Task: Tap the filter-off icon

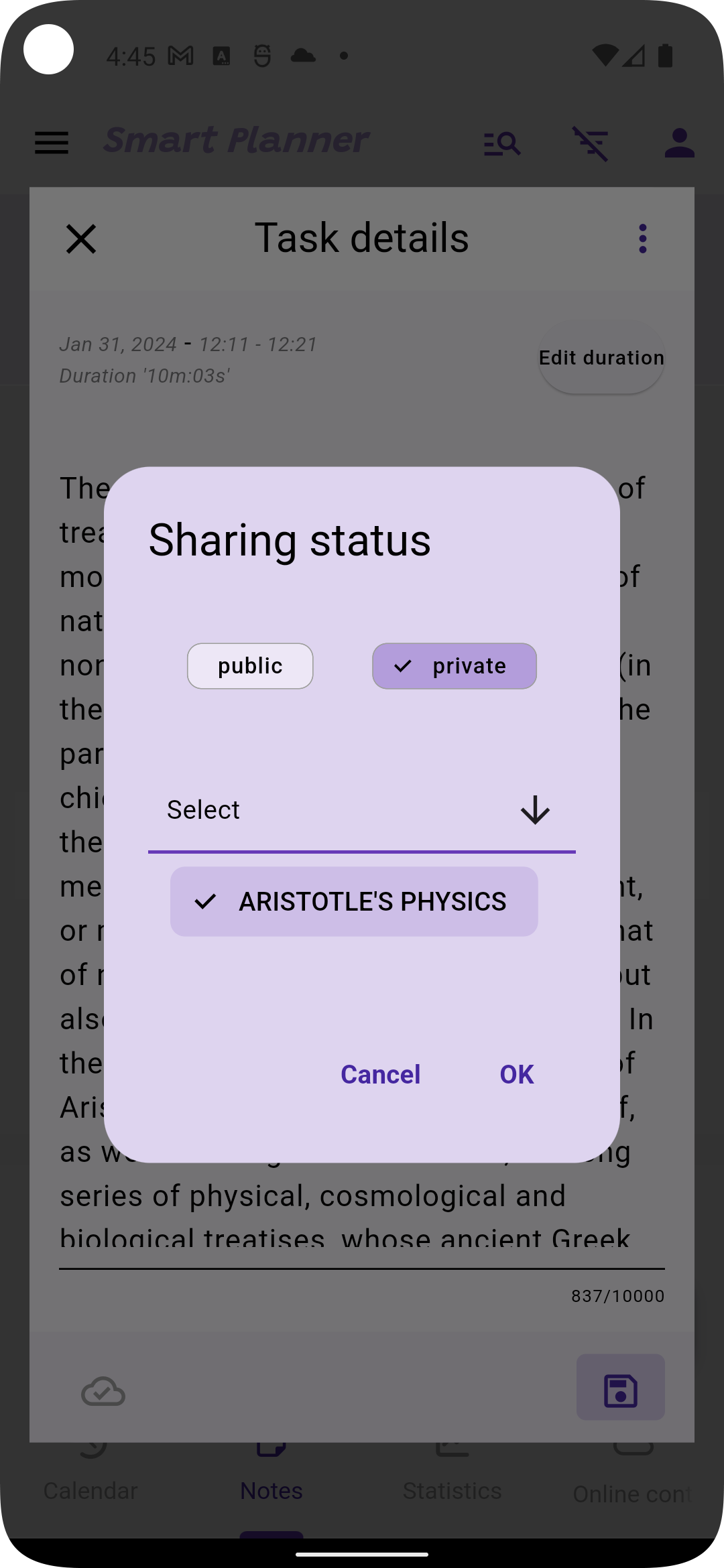Action: [x=591, y=143]
